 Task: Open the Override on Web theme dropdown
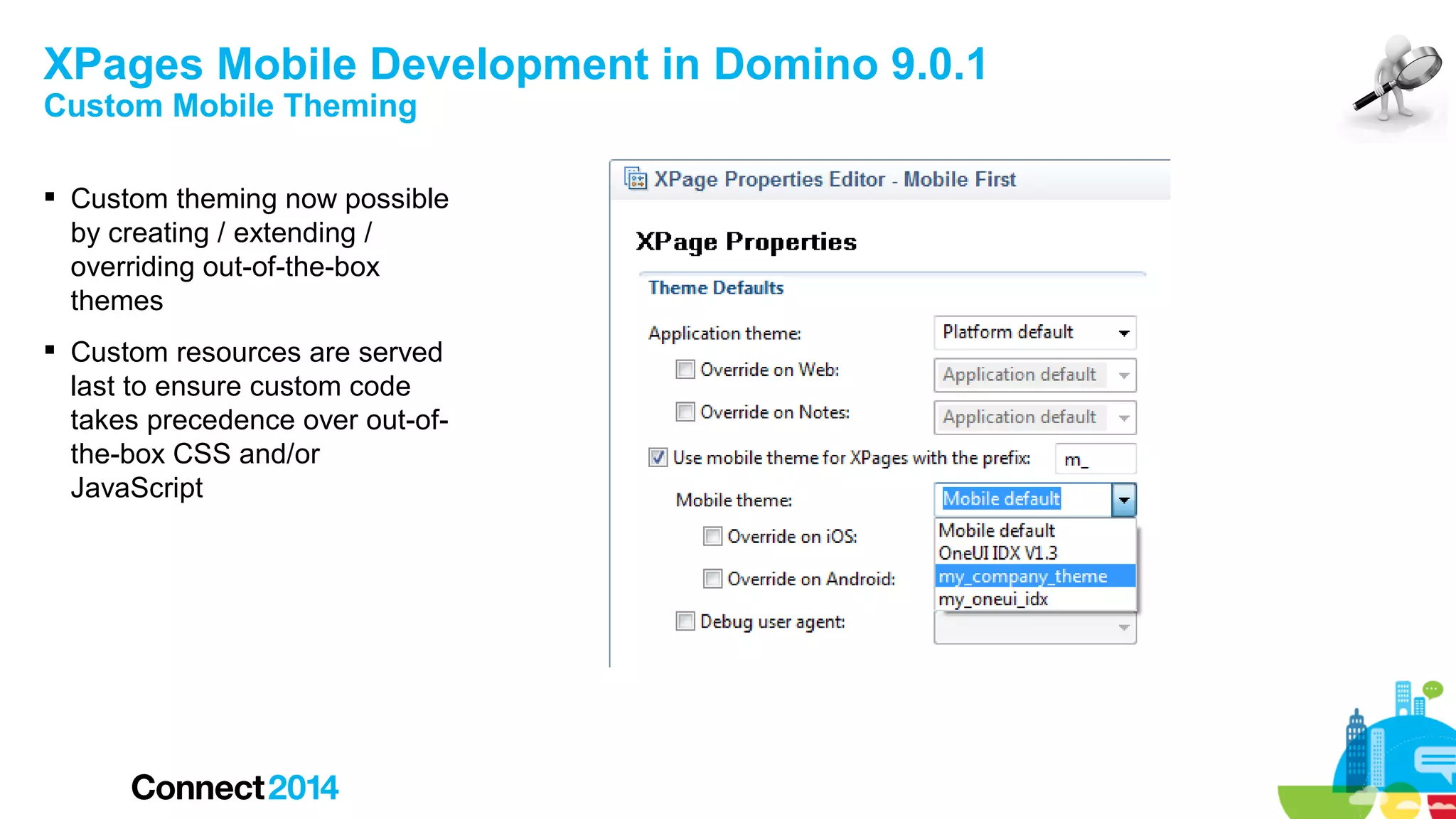1035,375
